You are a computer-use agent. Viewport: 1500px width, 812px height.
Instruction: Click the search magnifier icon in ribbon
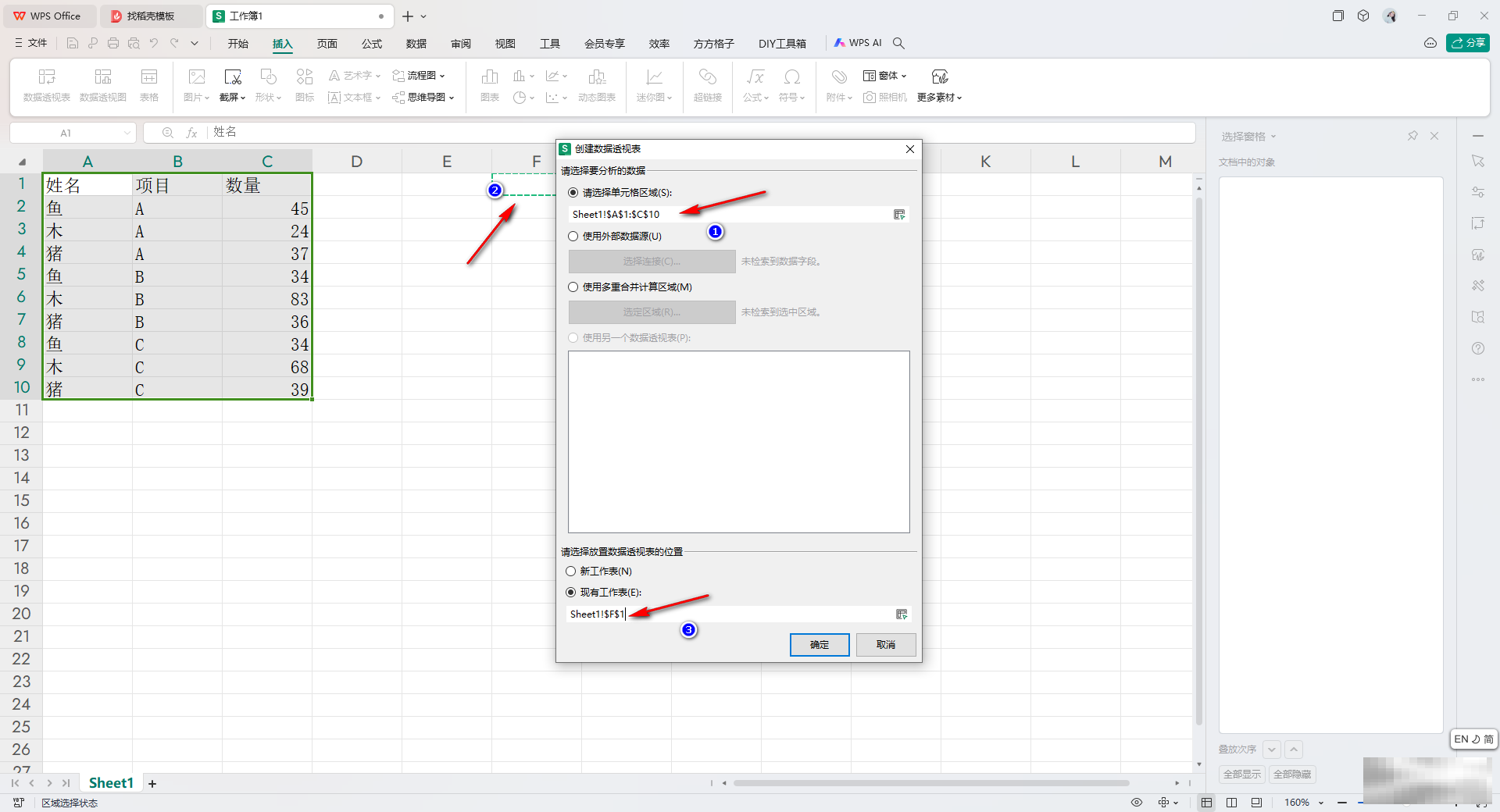click(899, 43)
